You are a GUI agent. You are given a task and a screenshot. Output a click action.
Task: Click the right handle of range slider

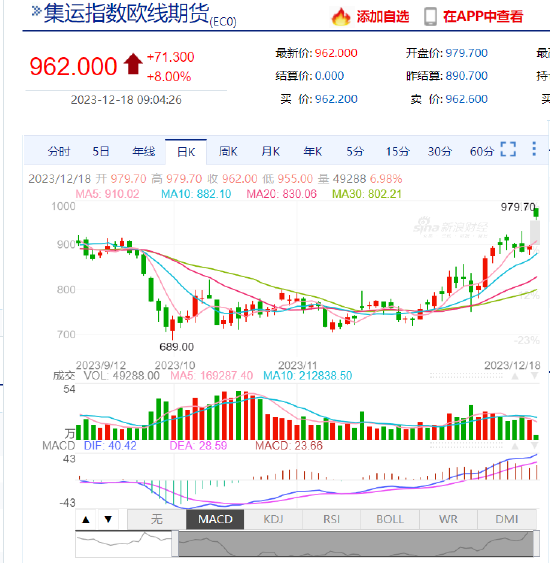tap(536, 543)
